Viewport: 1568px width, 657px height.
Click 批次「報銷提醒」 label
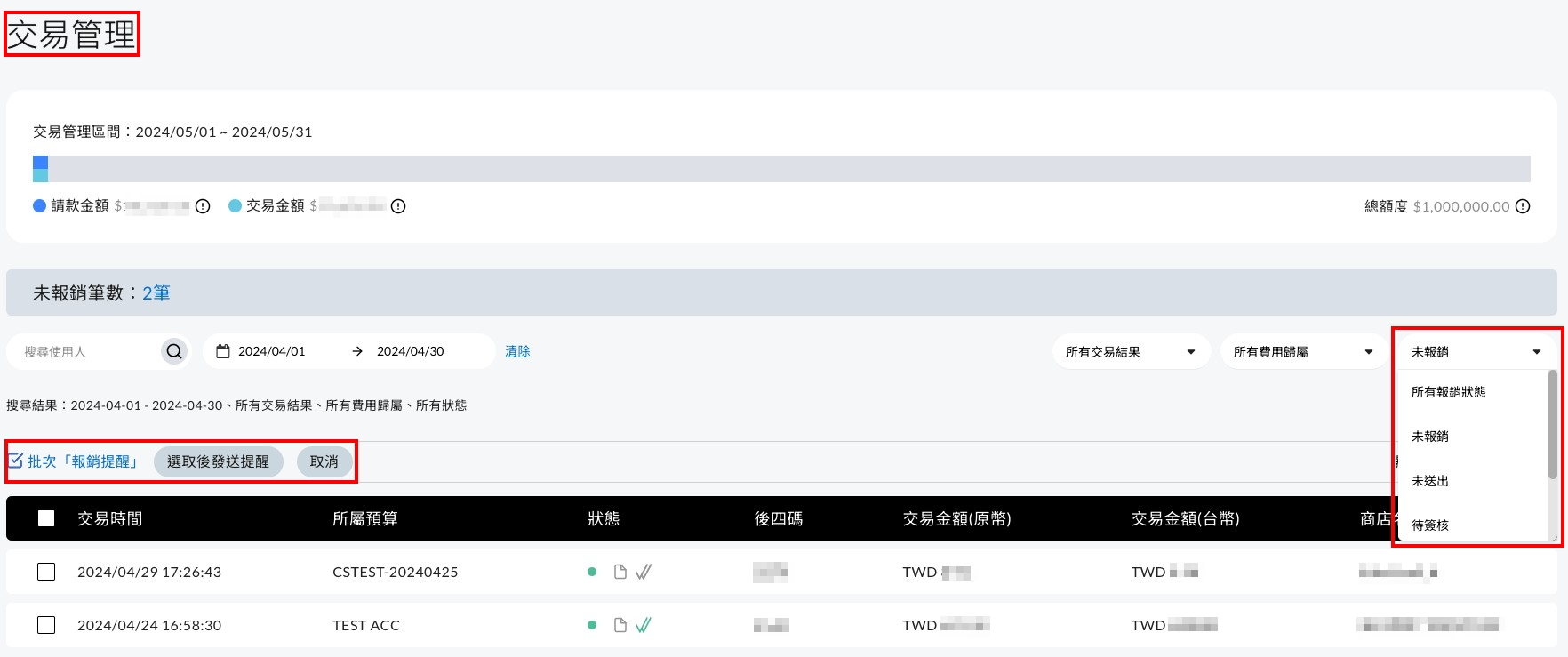[x=84, y=461]
